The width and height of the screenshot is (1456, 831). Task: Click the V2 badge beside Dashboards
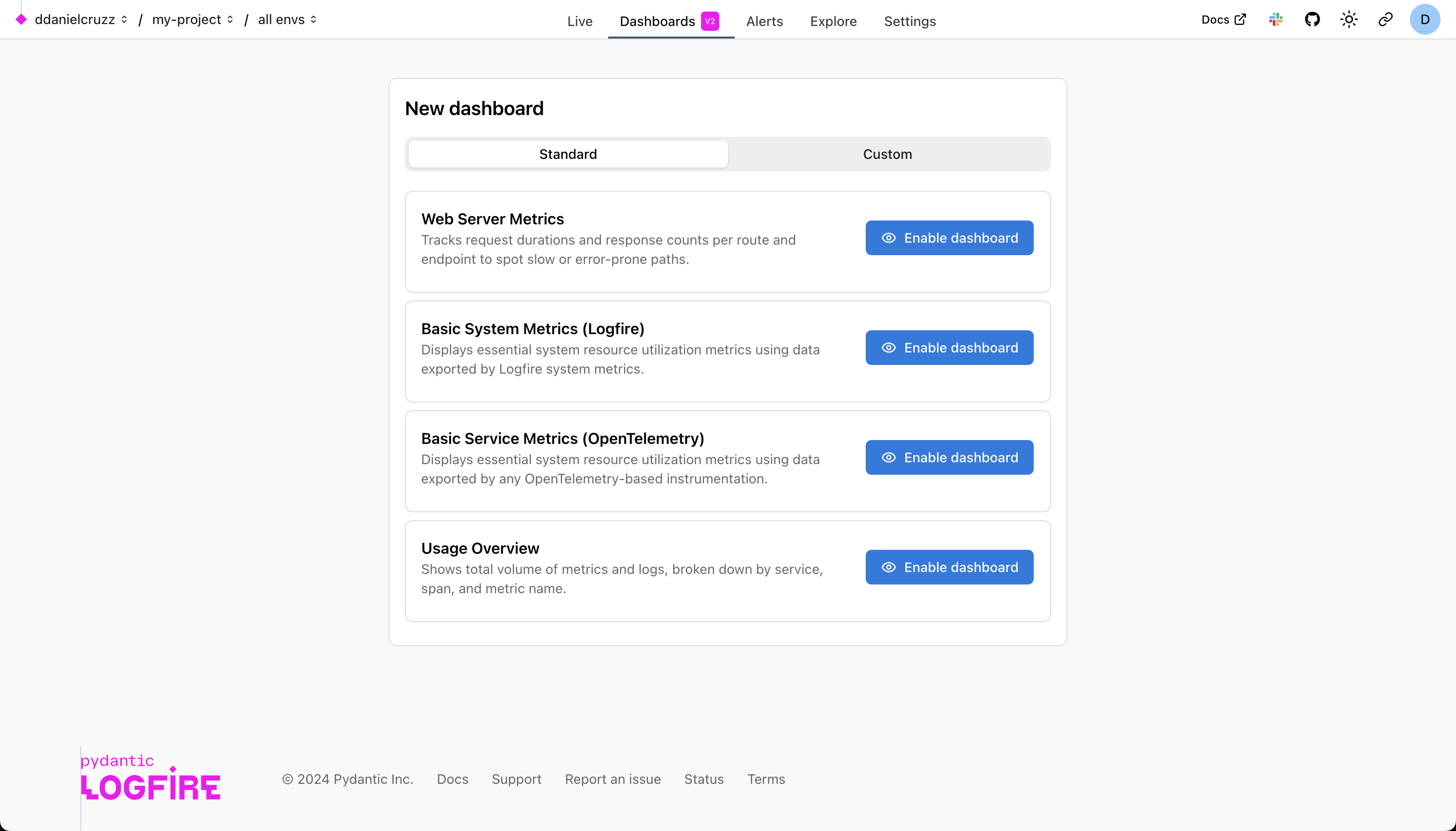coord(709,21)
